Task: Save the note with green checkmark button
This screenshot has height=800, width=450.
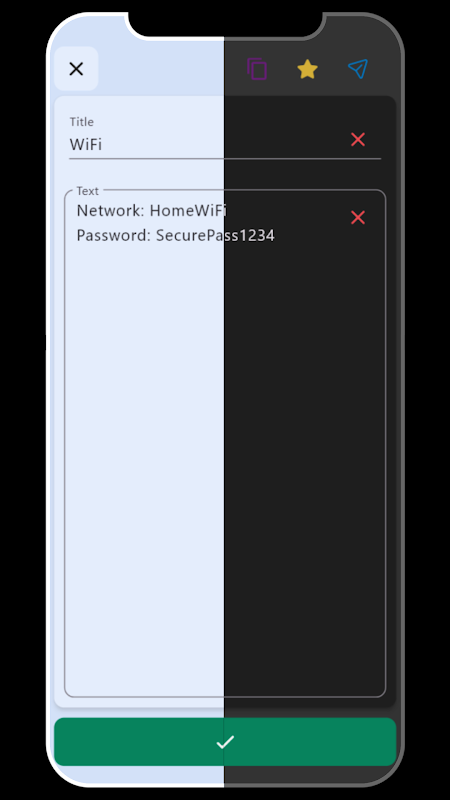Action: tap(225, 741)
